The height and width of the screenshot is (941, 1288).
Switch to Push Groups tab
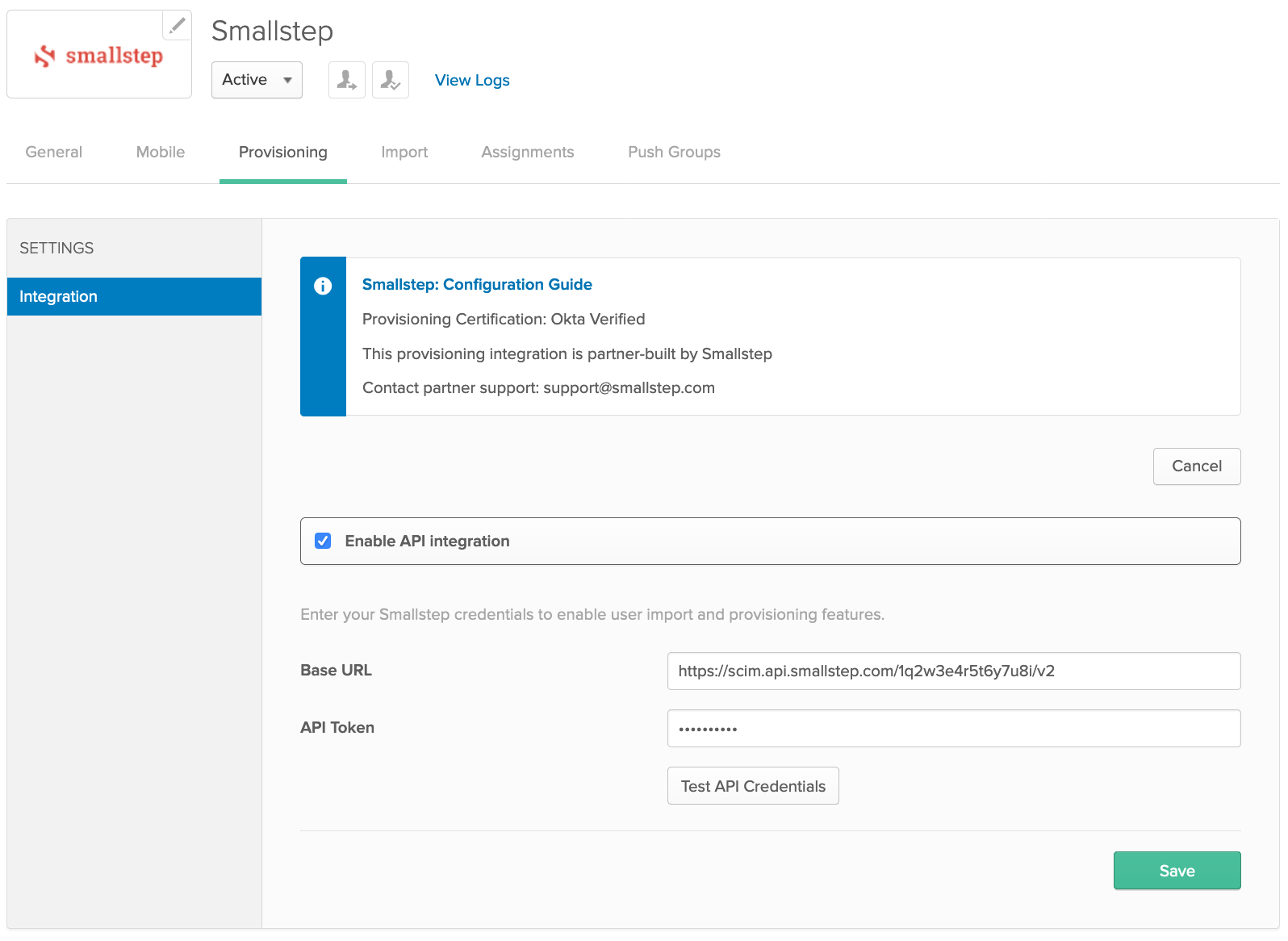674,152
